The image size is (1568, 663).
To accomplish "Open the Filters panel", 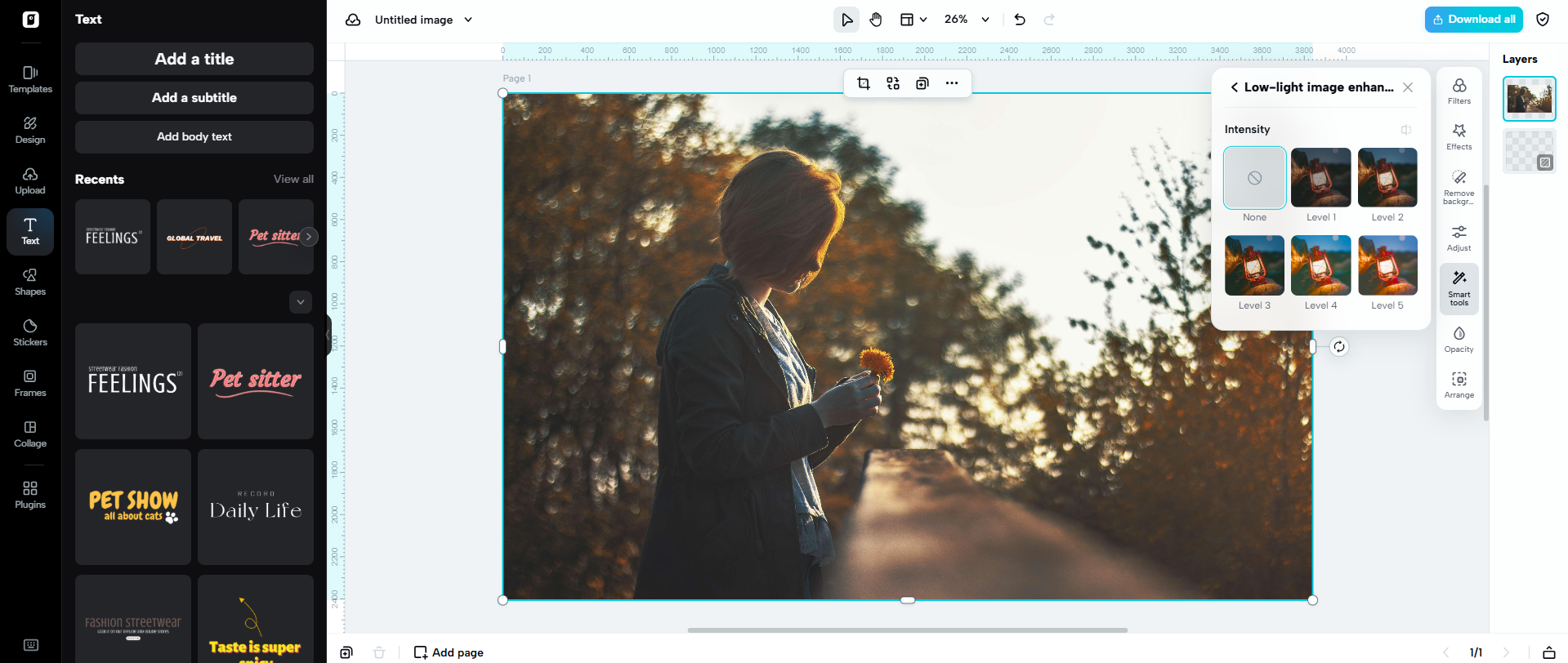I will [x=1459, y=91].
